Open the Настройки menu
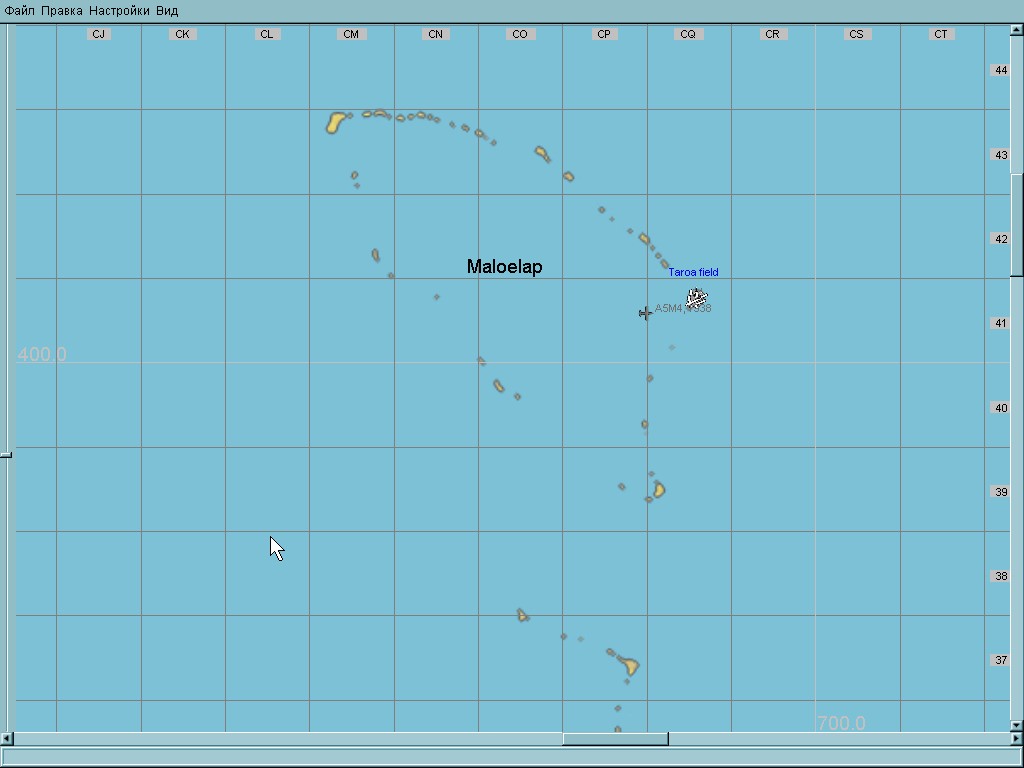The image size is (1024, 768). 119,11
